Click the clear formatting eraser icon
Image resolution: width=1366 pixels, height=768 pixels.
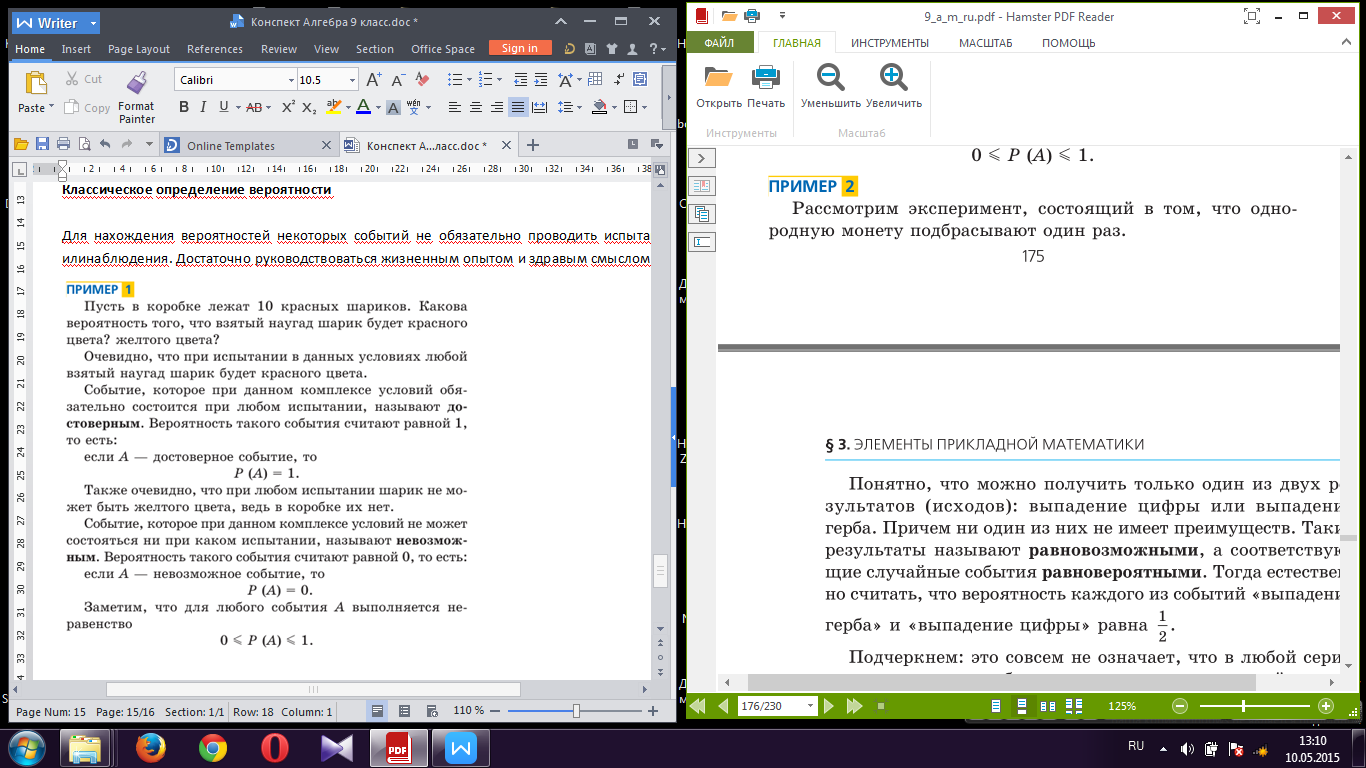422,80
